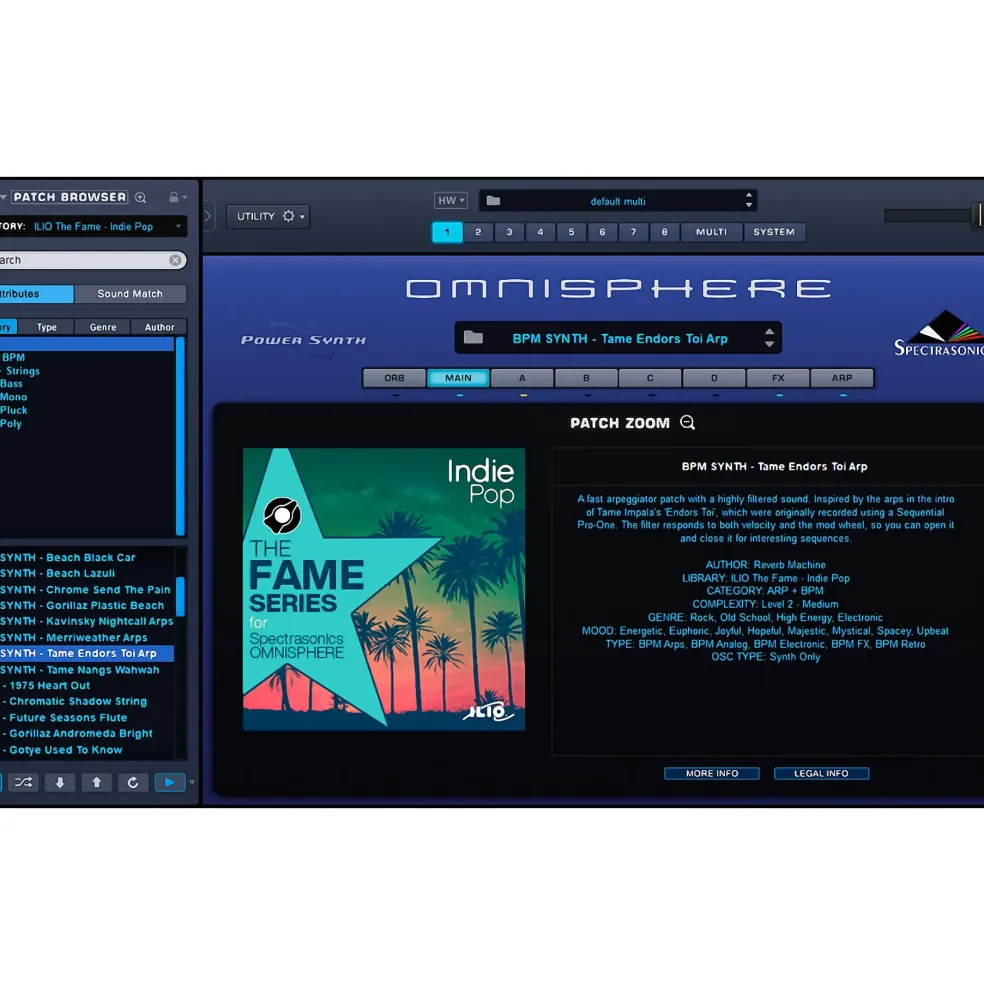Toggle the audition play button
The width and height of the screenshot is (984, 985).
[x=170, y=782]
